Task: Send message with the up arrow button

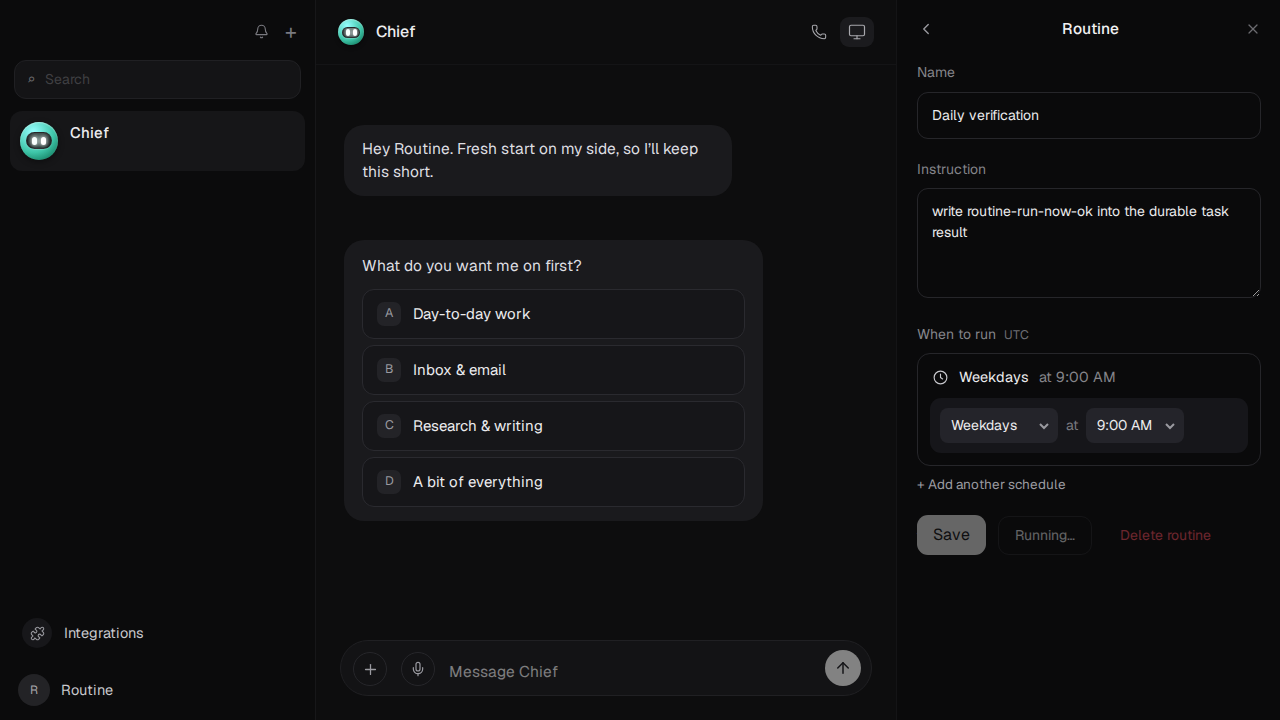Action: [843, 668]
